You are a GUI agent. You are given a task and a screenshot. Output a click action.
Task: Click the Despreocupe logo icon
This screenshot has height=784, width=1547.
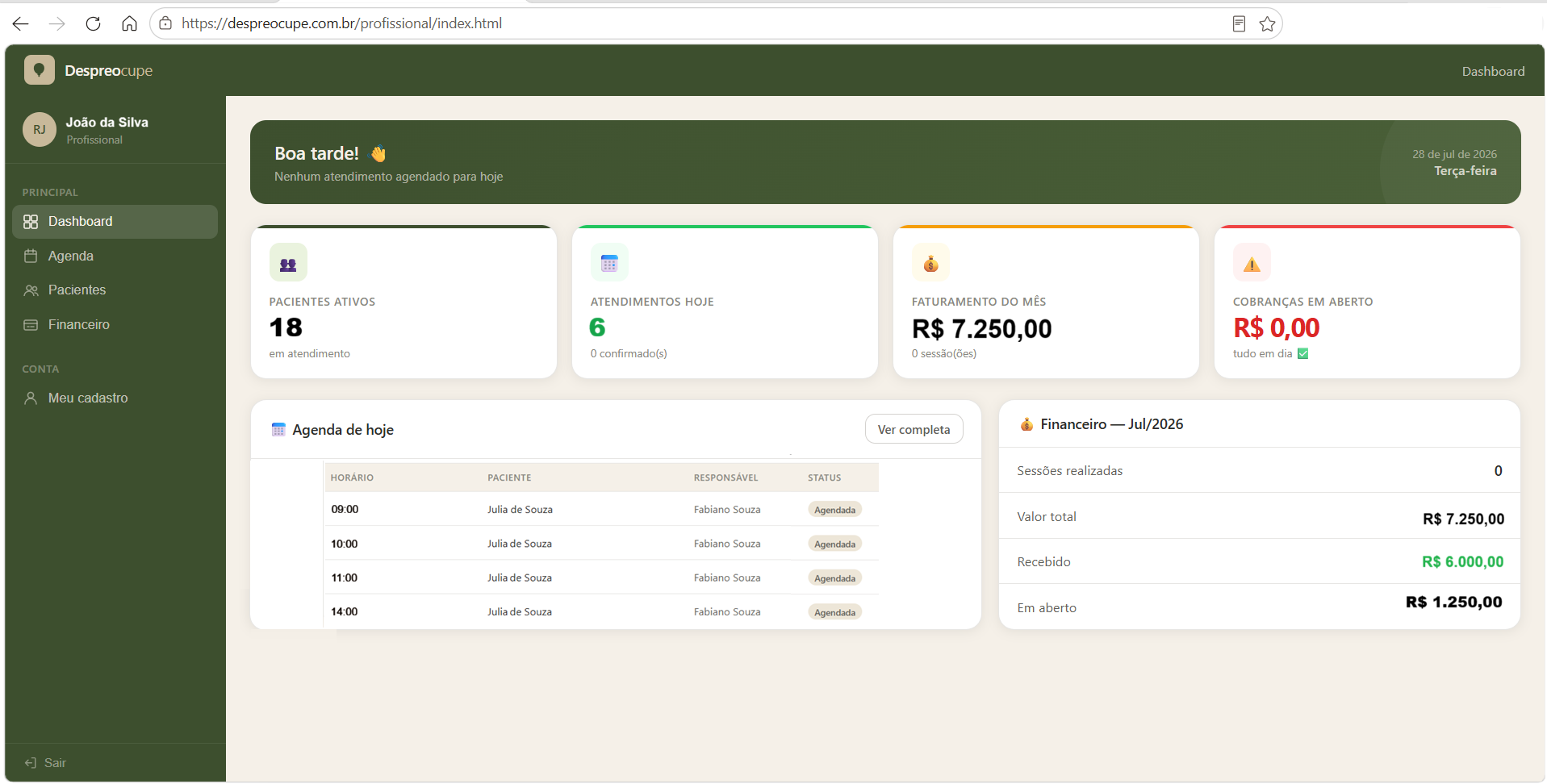tap(40, 70)
